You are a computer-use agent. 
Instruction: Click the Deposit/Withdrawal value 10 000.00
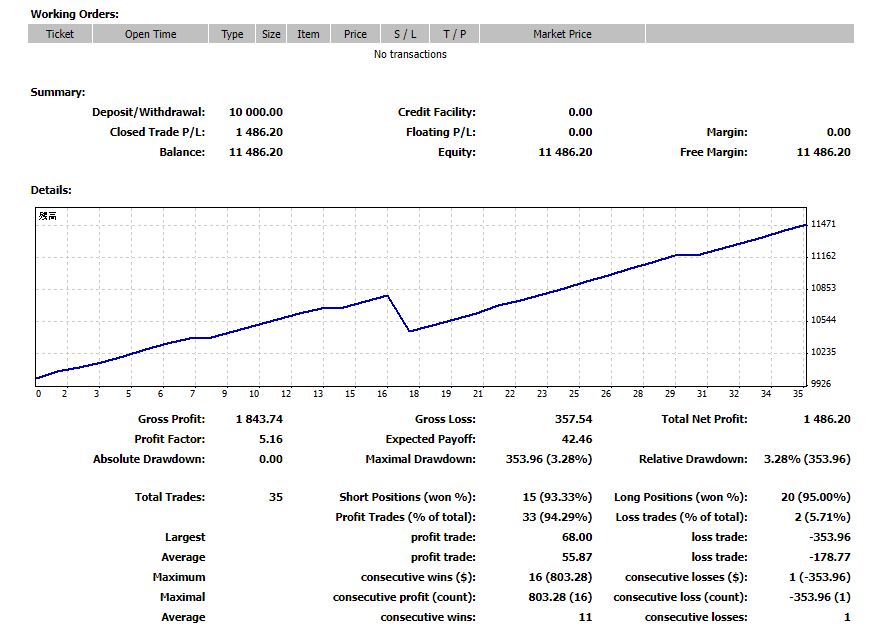click(x=256, y=112)
